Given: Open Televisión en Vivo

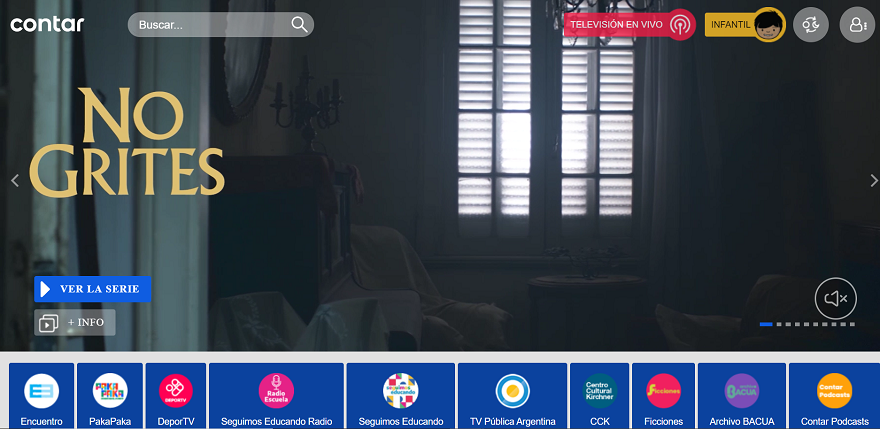Looking at the screenshot, I should [x=629, y=25].
